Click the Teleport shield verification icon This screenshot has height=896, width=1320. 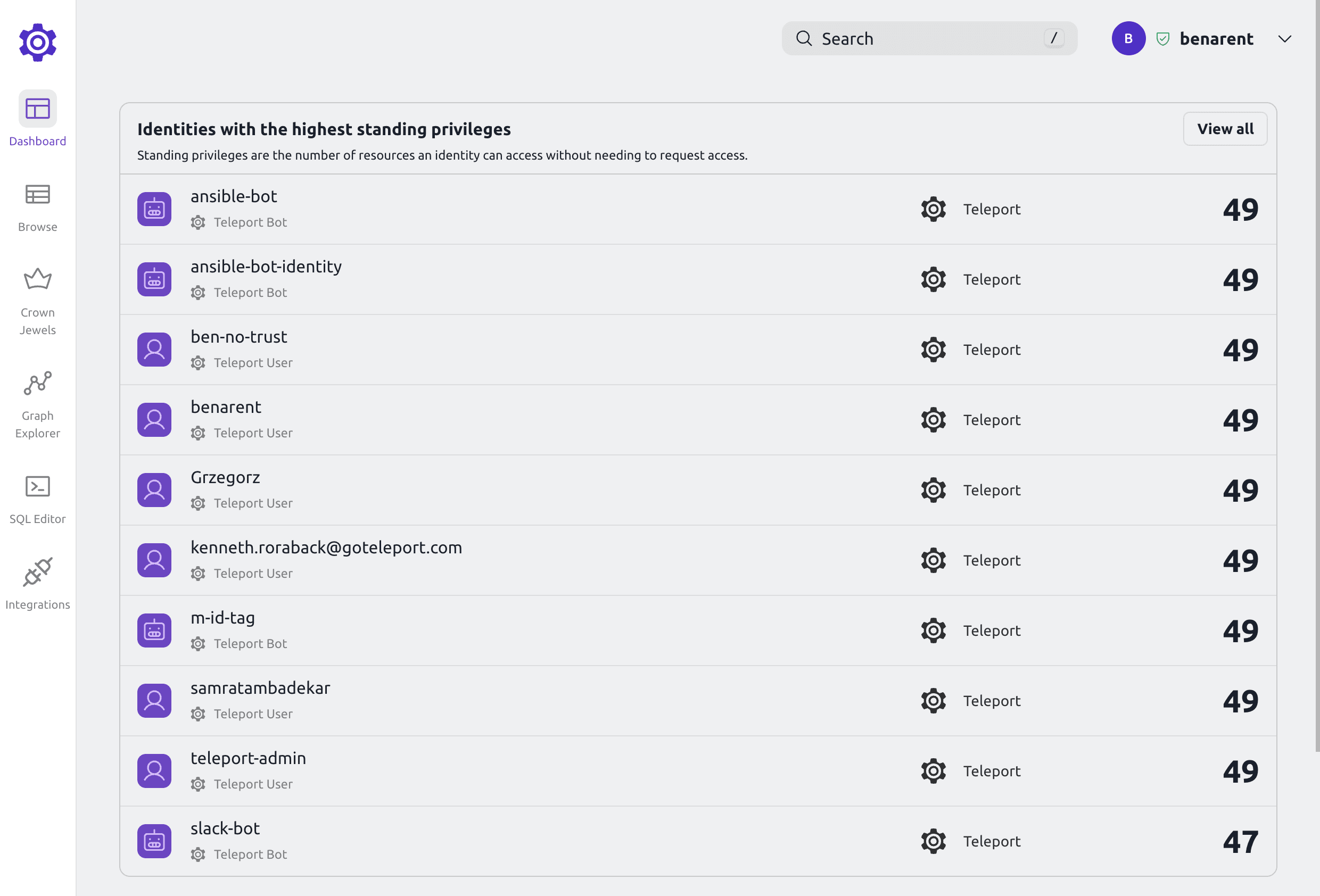(x=1162, y=38)
